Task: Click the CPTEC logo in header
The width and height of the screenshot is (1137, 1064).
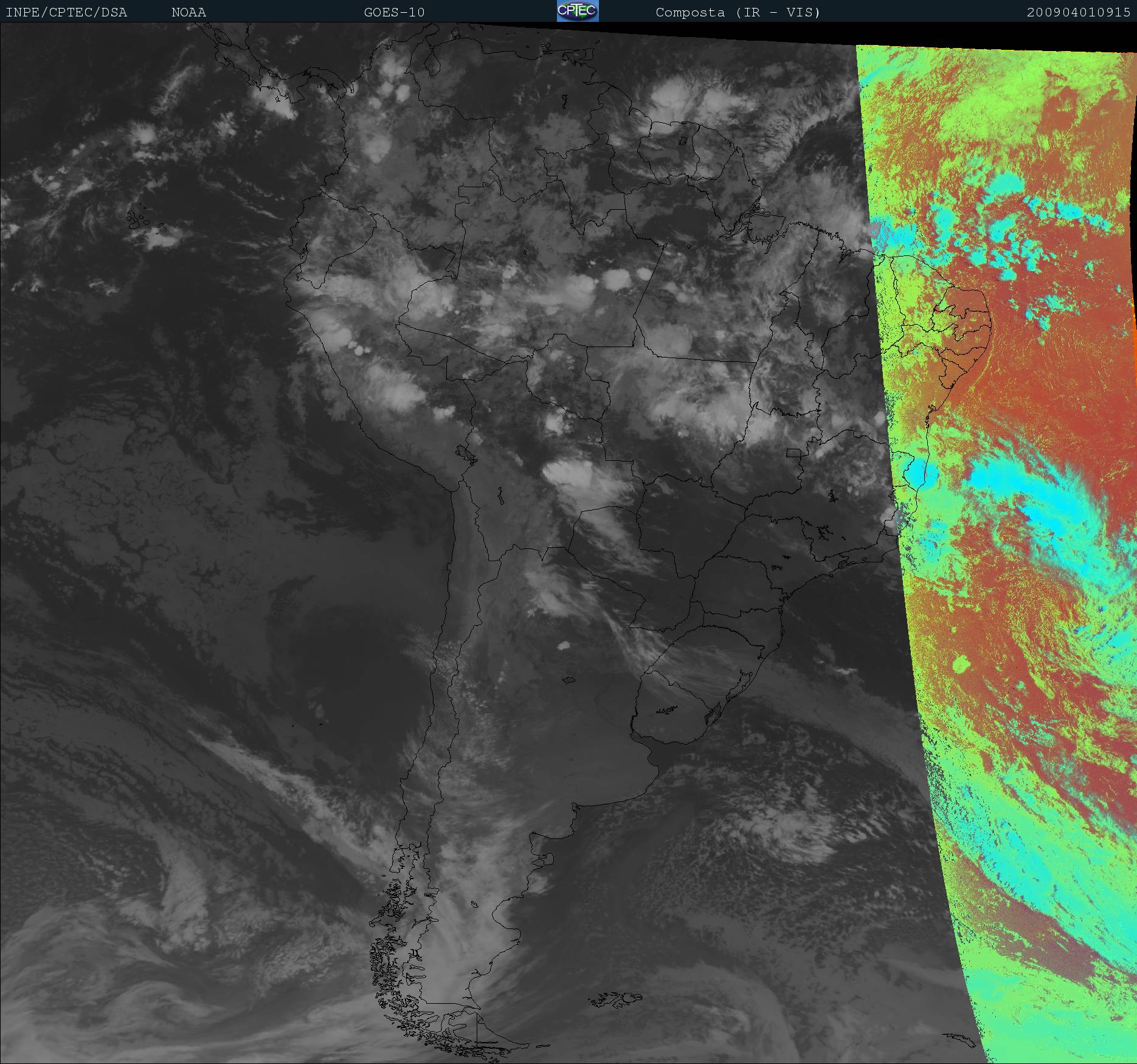Action: (x=578, y=11)
